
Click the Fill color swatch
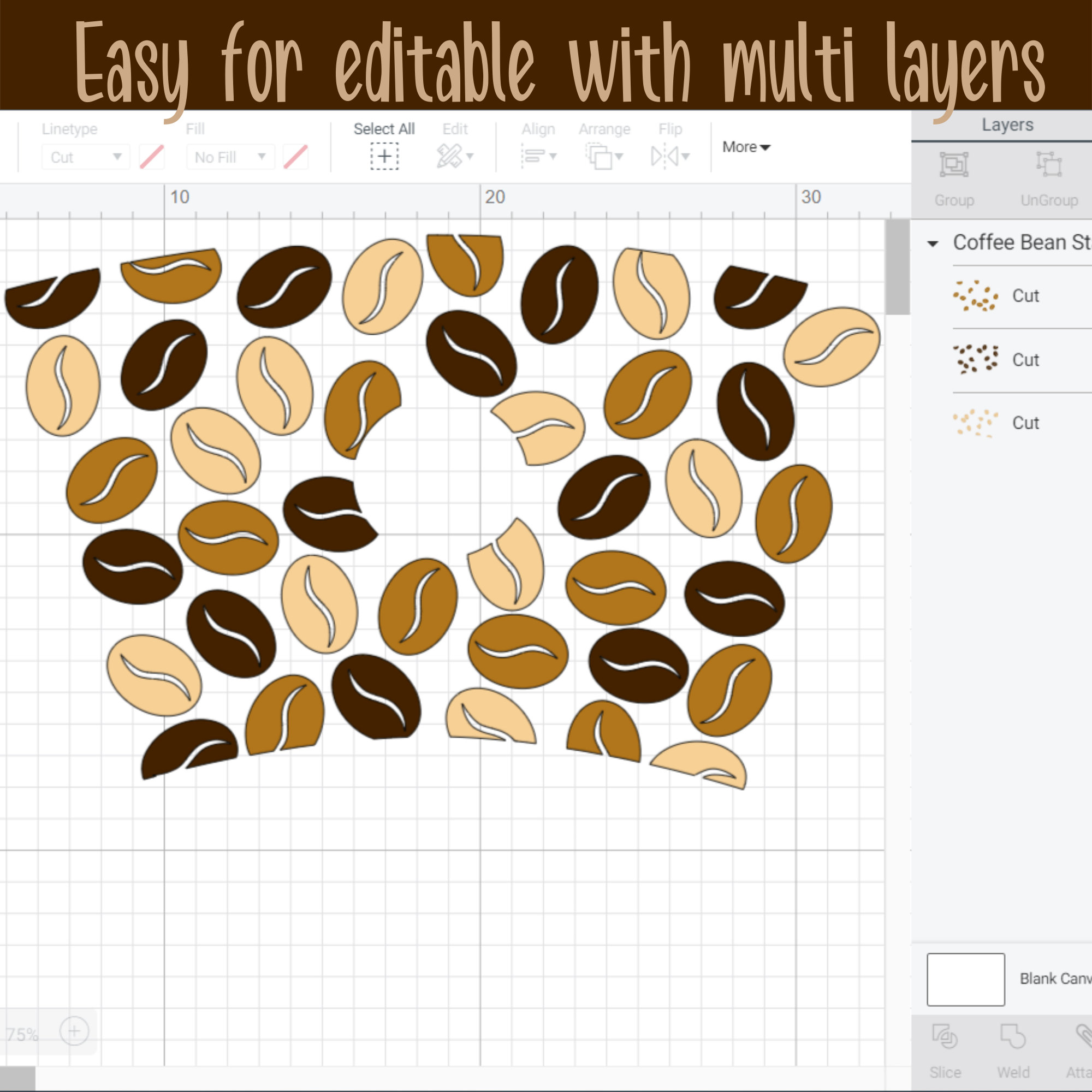[295, 157]
